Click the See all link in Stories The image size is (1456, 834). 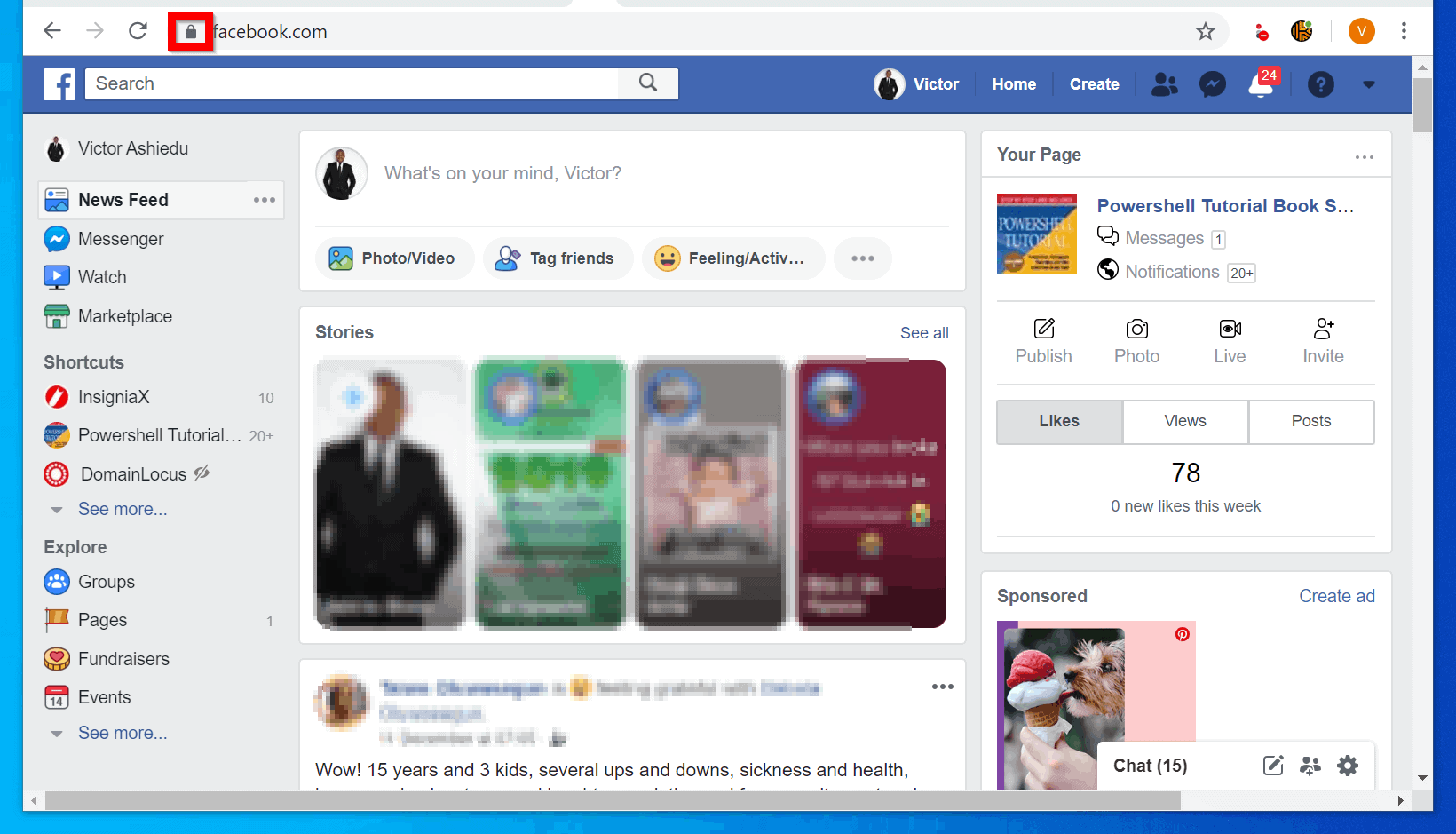pyautogui.click(x=924, y=332)
